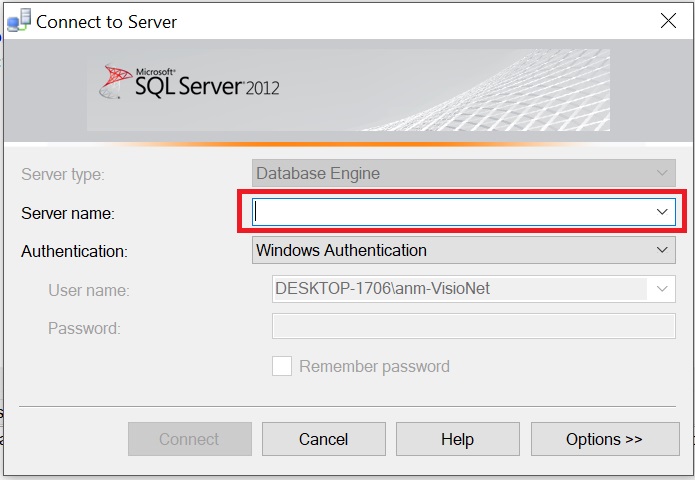Screen dimensions: 695x480
Task: Click the Server name label
Action: pyautogui.click(x=68, y=213)
